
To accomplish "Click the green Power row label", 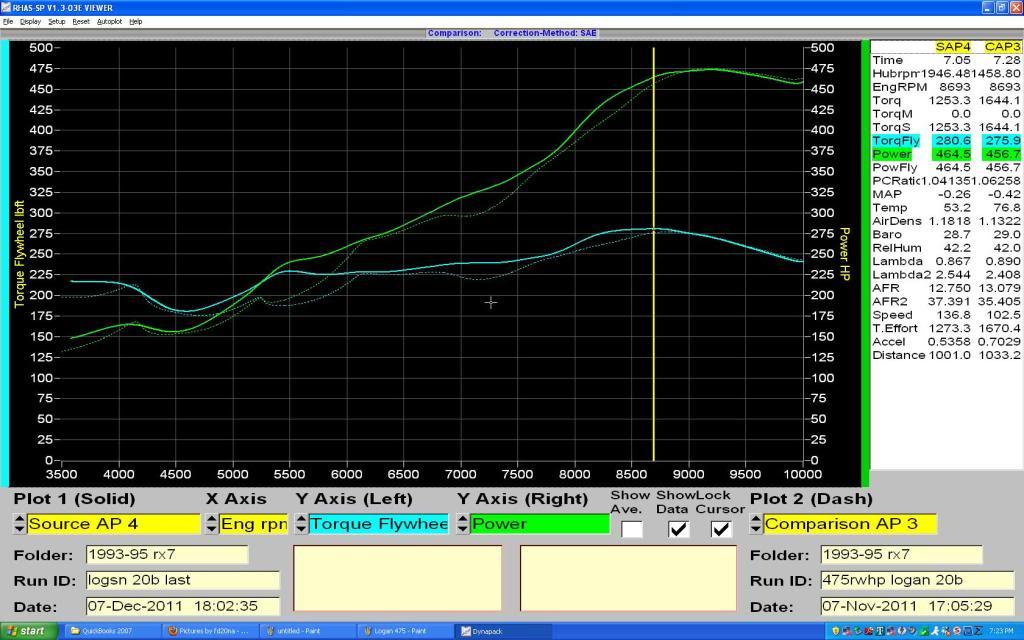I will pos(891,154).
